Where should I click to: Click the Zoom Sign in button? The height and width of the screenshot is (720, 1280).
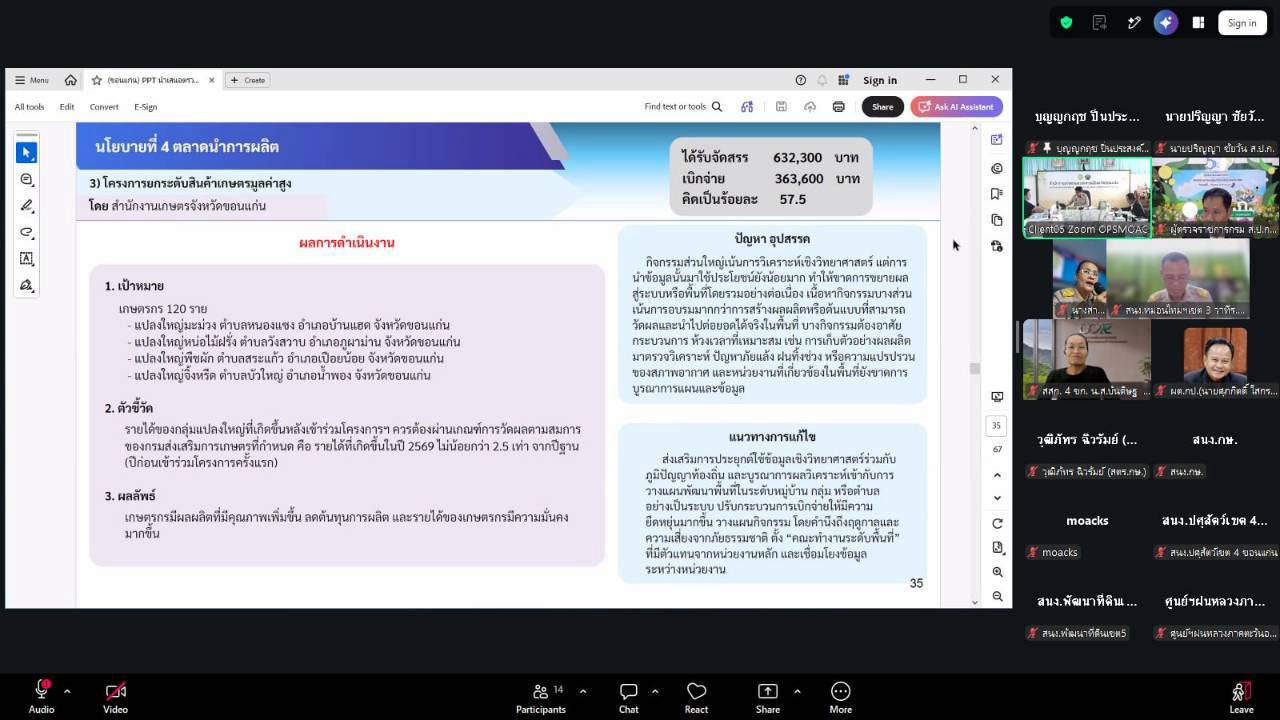pyautogui.click(x=1242, y=23)
